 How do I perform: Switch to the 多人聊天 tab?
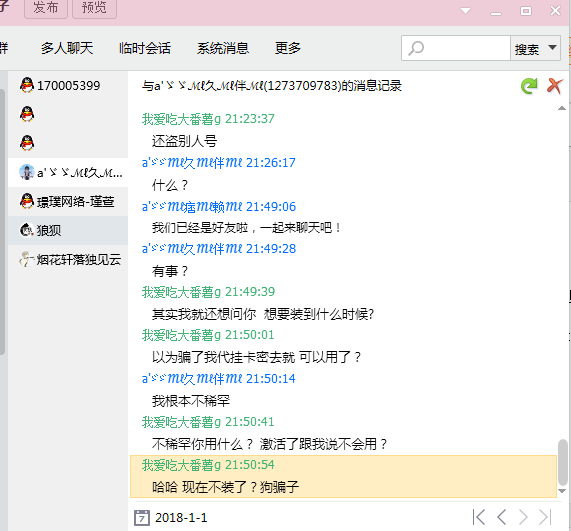point(67,48)
